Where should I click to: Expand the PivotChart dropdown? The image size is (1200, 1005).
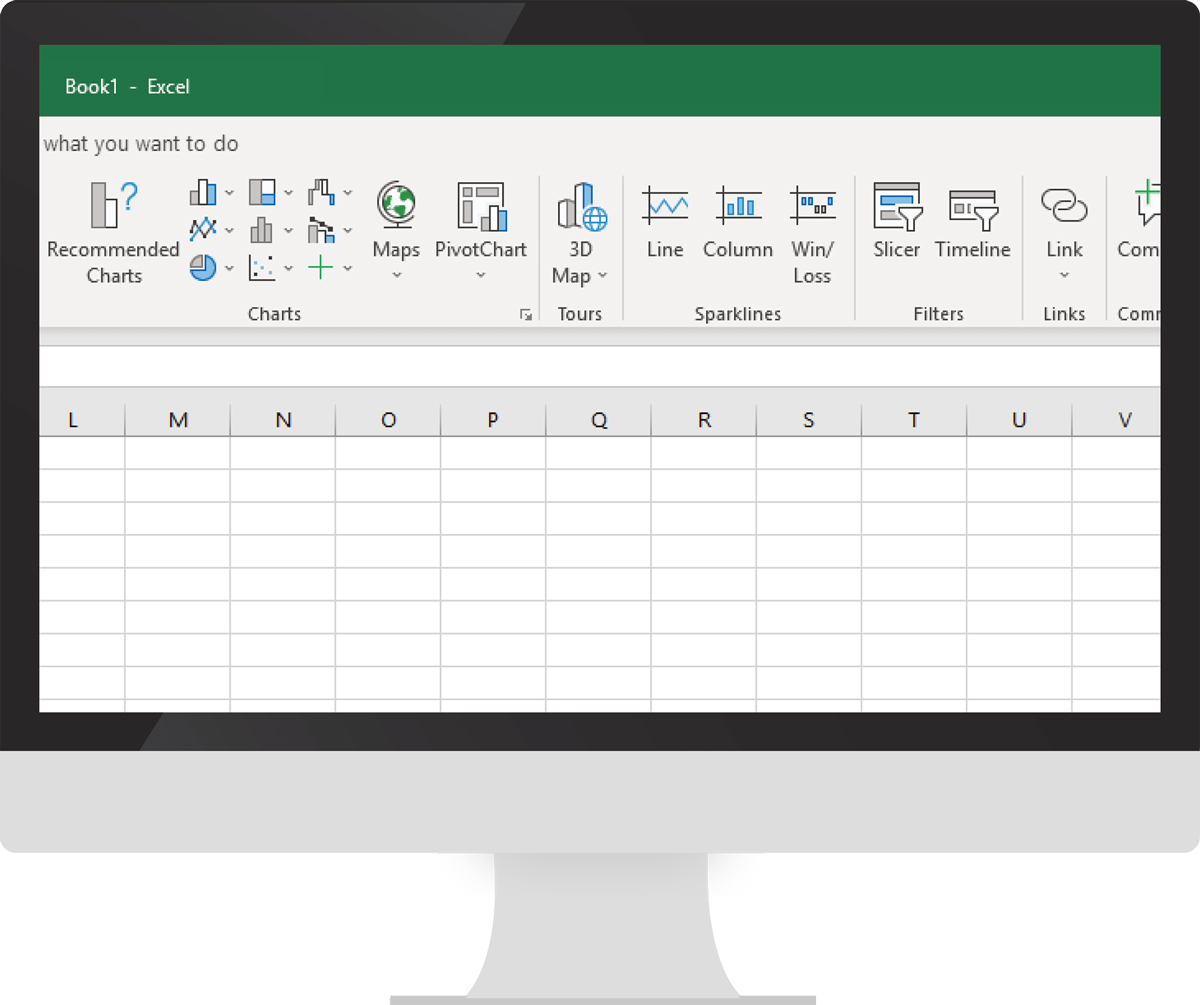[480, 275]
